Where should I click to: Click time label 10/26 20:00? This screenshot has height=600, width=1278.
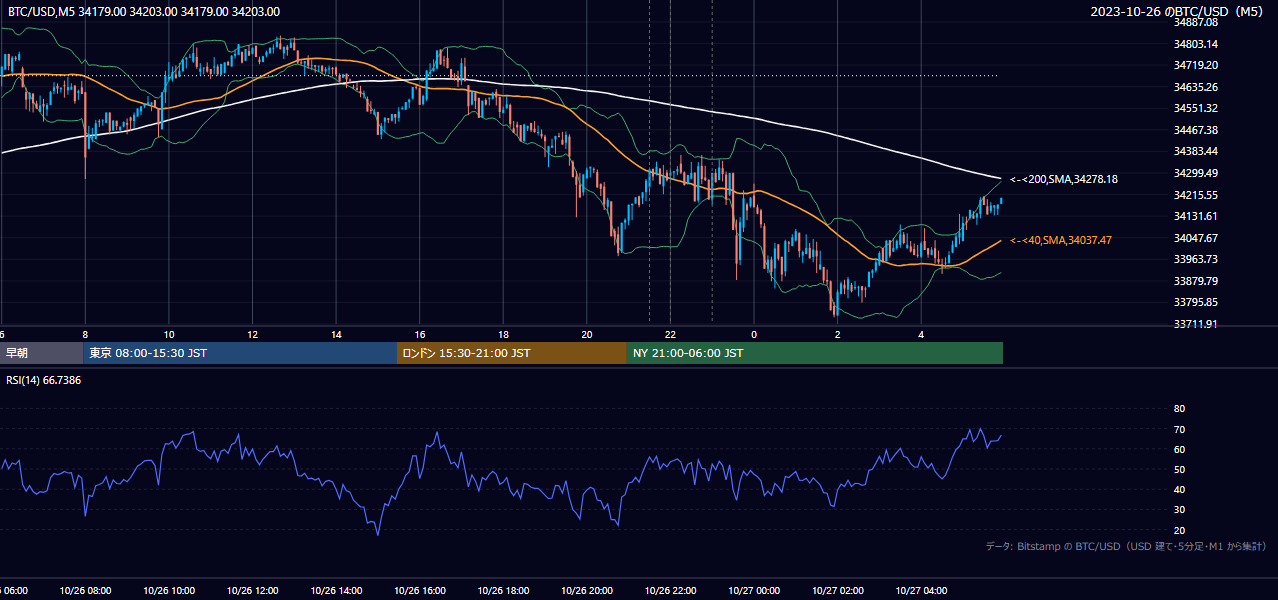[587, 591]
